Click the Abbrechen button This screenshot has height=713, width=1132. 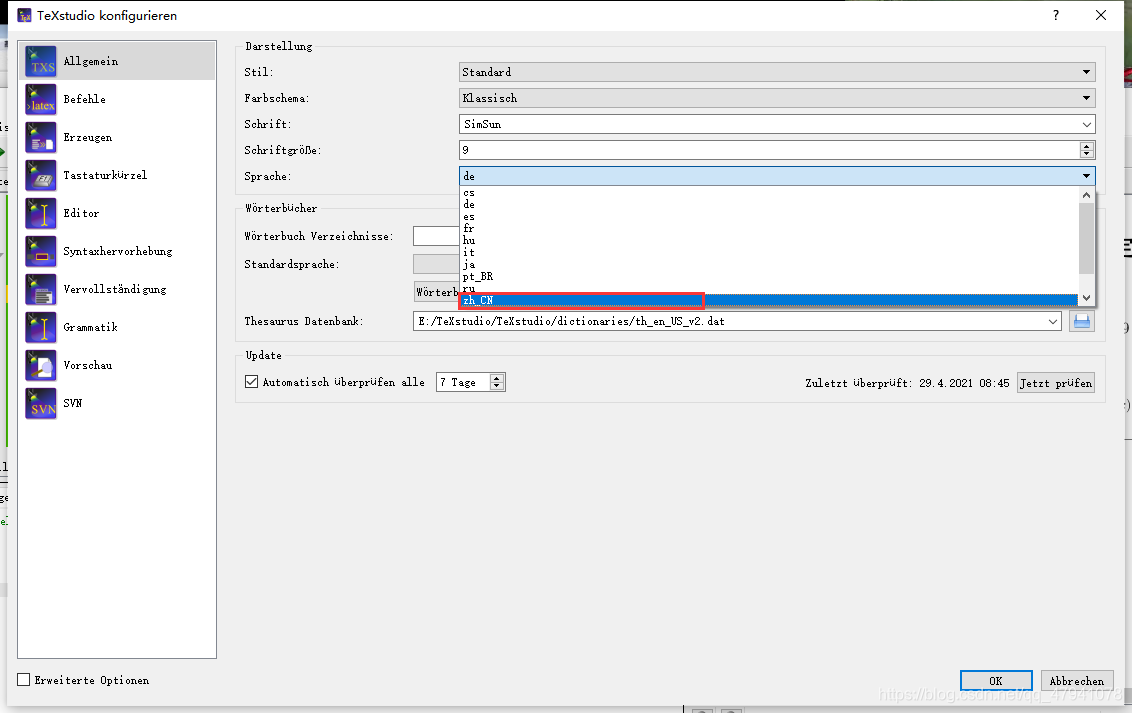[x=1076, y=681]
